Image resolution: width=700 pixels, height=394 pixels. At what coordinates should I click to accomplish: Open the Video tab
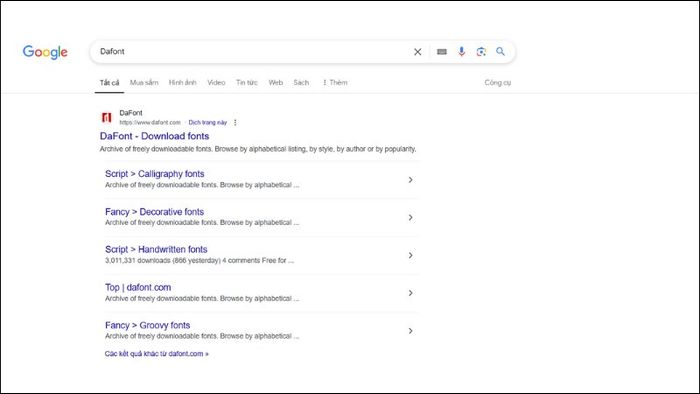click(x=216, y=83)
